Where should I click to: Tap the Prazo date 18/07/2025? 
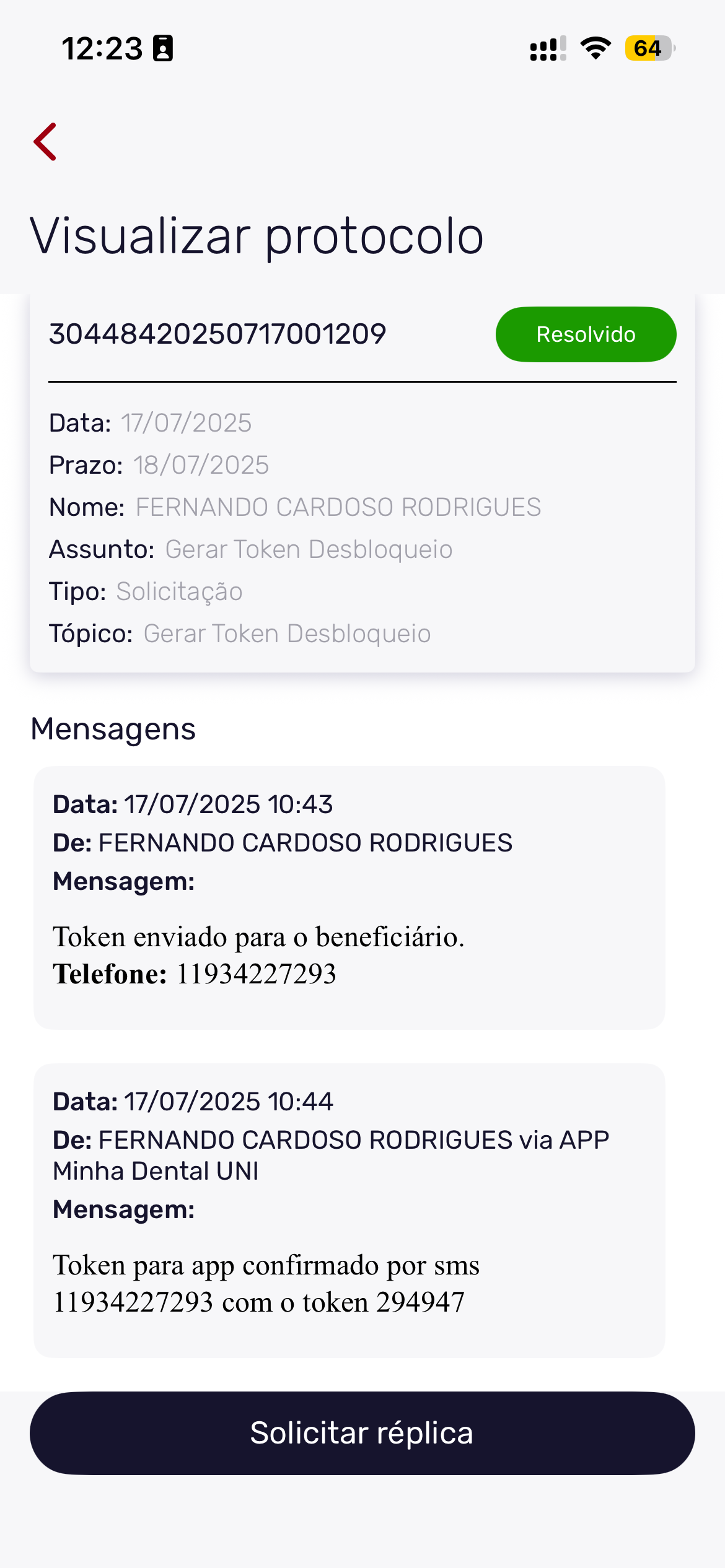[201, 465]
